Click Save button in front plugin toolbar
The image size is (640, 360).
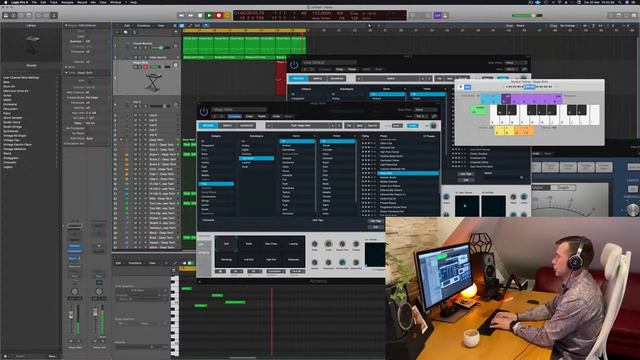coord(360,125)
